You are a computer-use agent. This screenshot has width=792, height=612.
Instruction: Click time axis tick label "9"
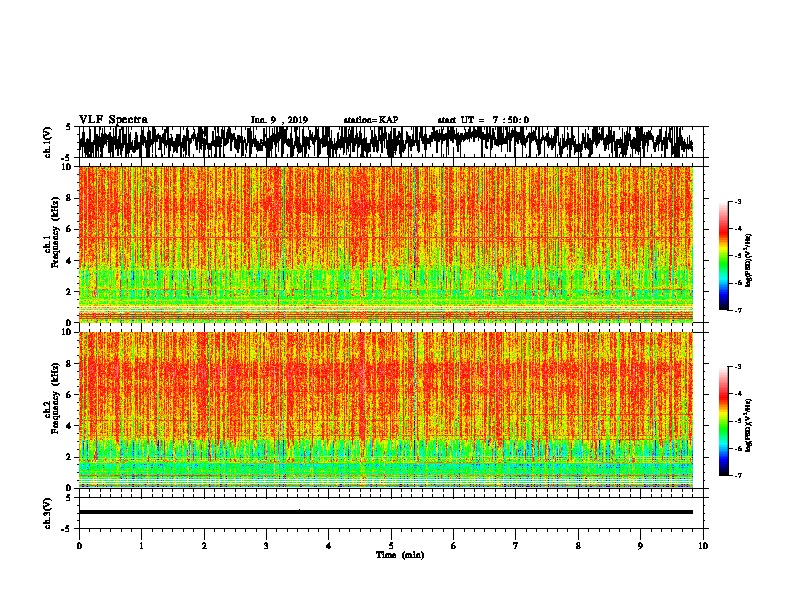640,546
